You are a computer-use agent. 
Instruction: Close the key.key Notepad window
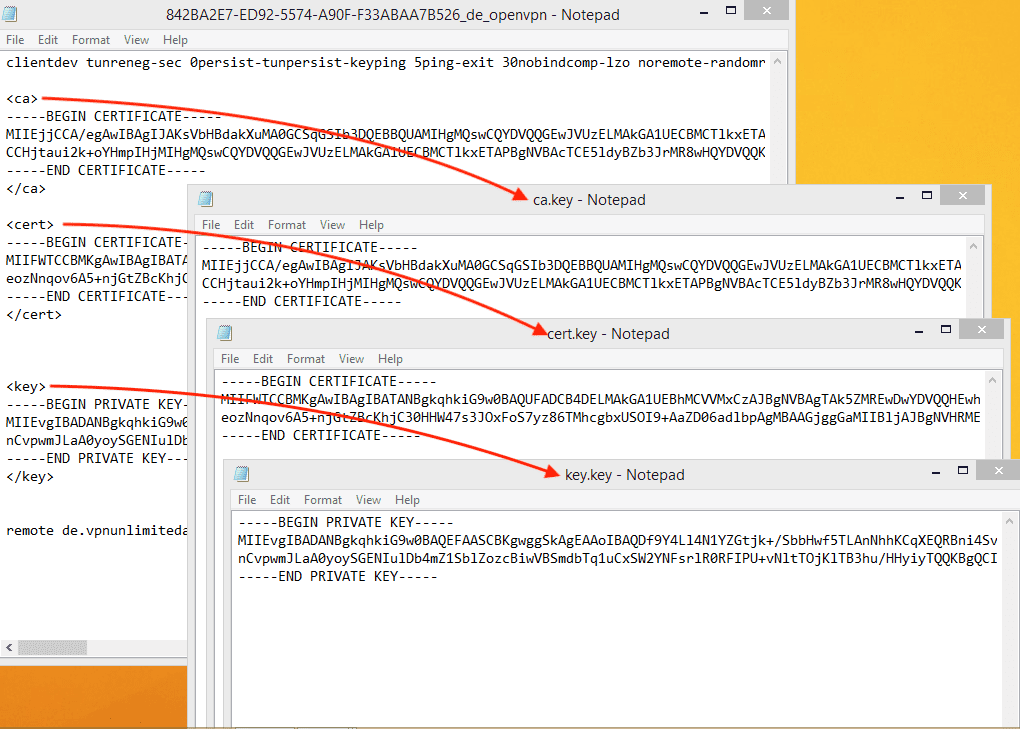pyautogui.click(x=997, y=470)
